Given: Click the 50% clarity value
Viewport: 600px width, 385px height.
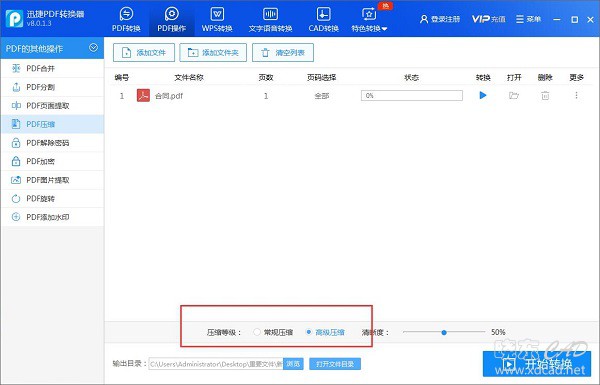Looking at the screenshot, I should coord(498,332).
